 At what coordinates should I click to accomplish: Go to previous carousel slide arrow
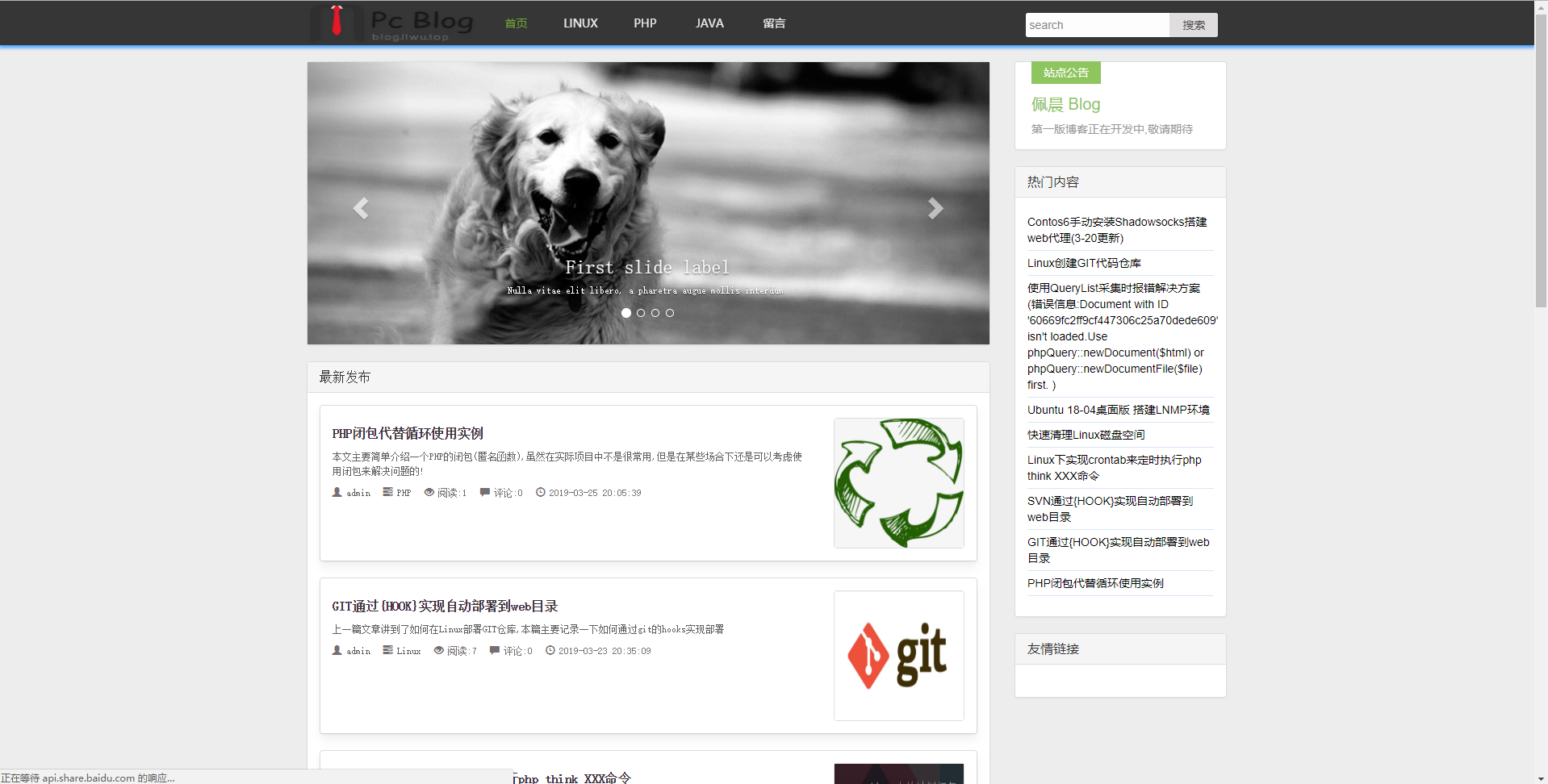(361, 209)
